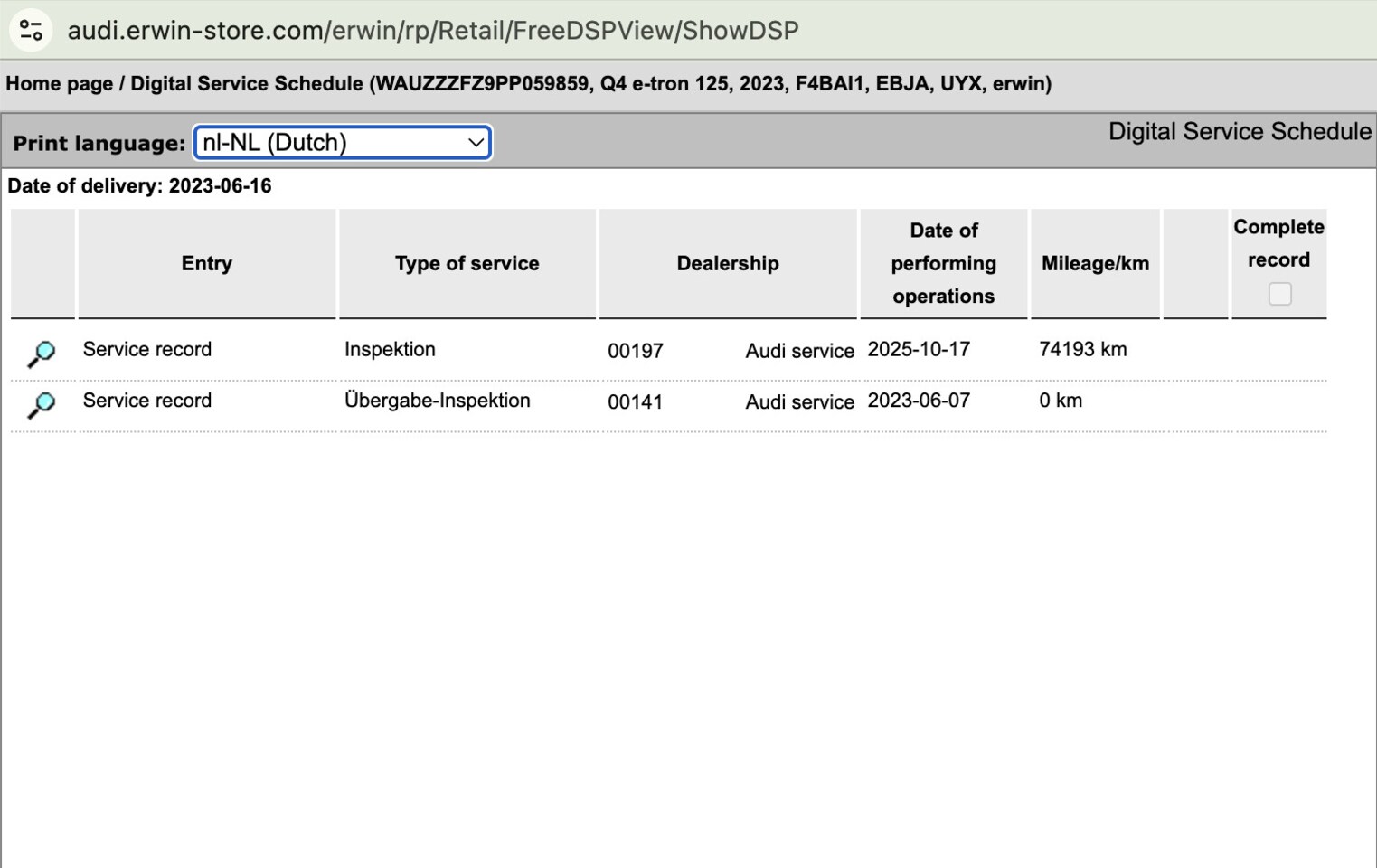Select the 74193 km mileage entry
Screen dimensions: 1377x868
coord(1083,349)
